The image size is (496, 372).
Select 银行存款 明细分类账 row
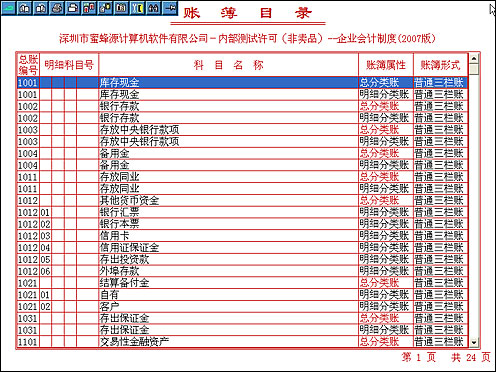tap(242, 118)
